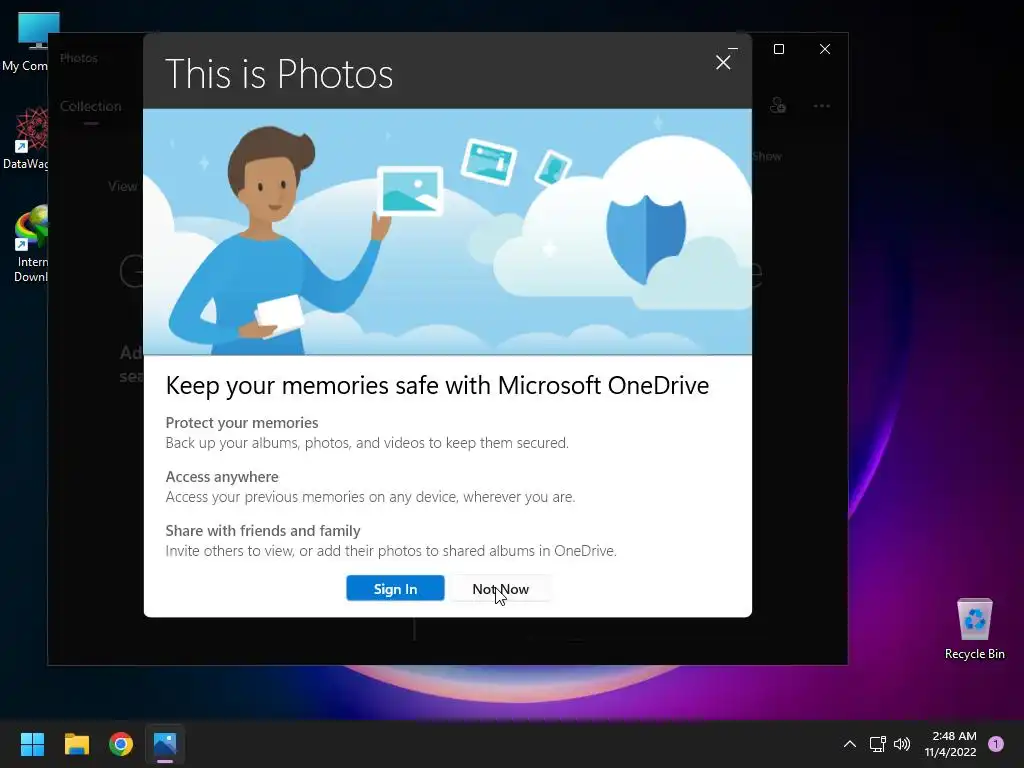The height and width of the screenshot is (768, 1024).
Task: Open the See more menu in Photos
Action: tap(822, 106)
